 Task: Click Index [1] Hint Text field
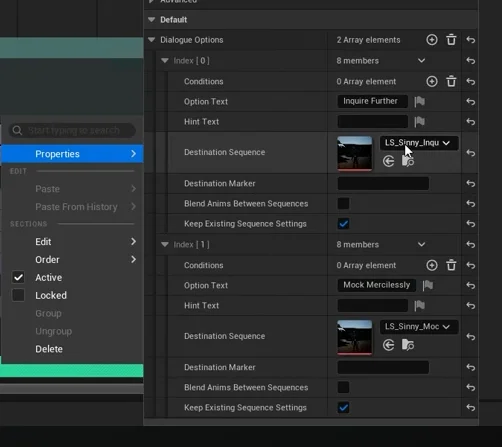coord(372,305)
